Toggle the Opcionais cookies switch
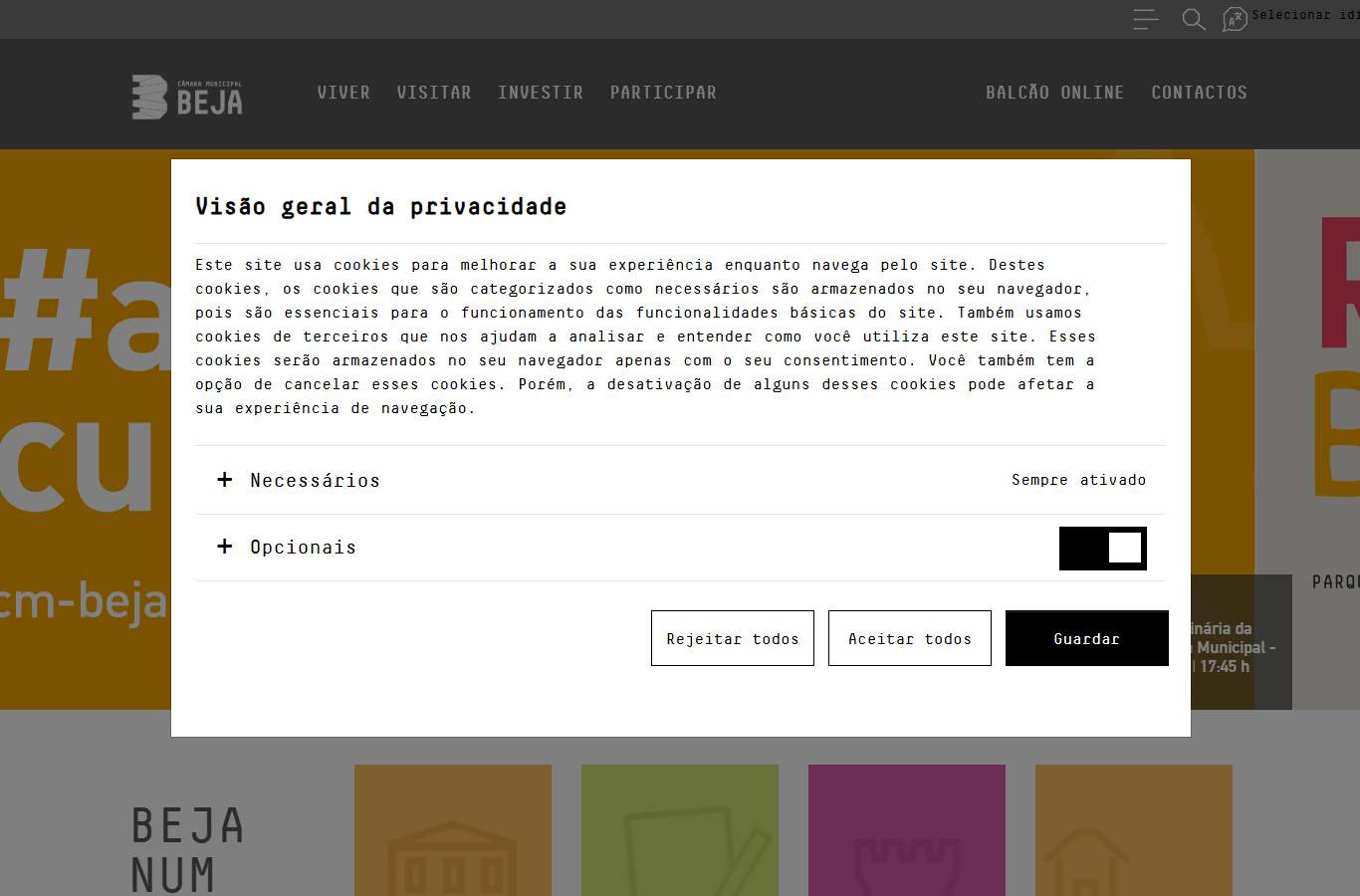1360x896 pixels. pyautogui.click(x=1103, y=549)
